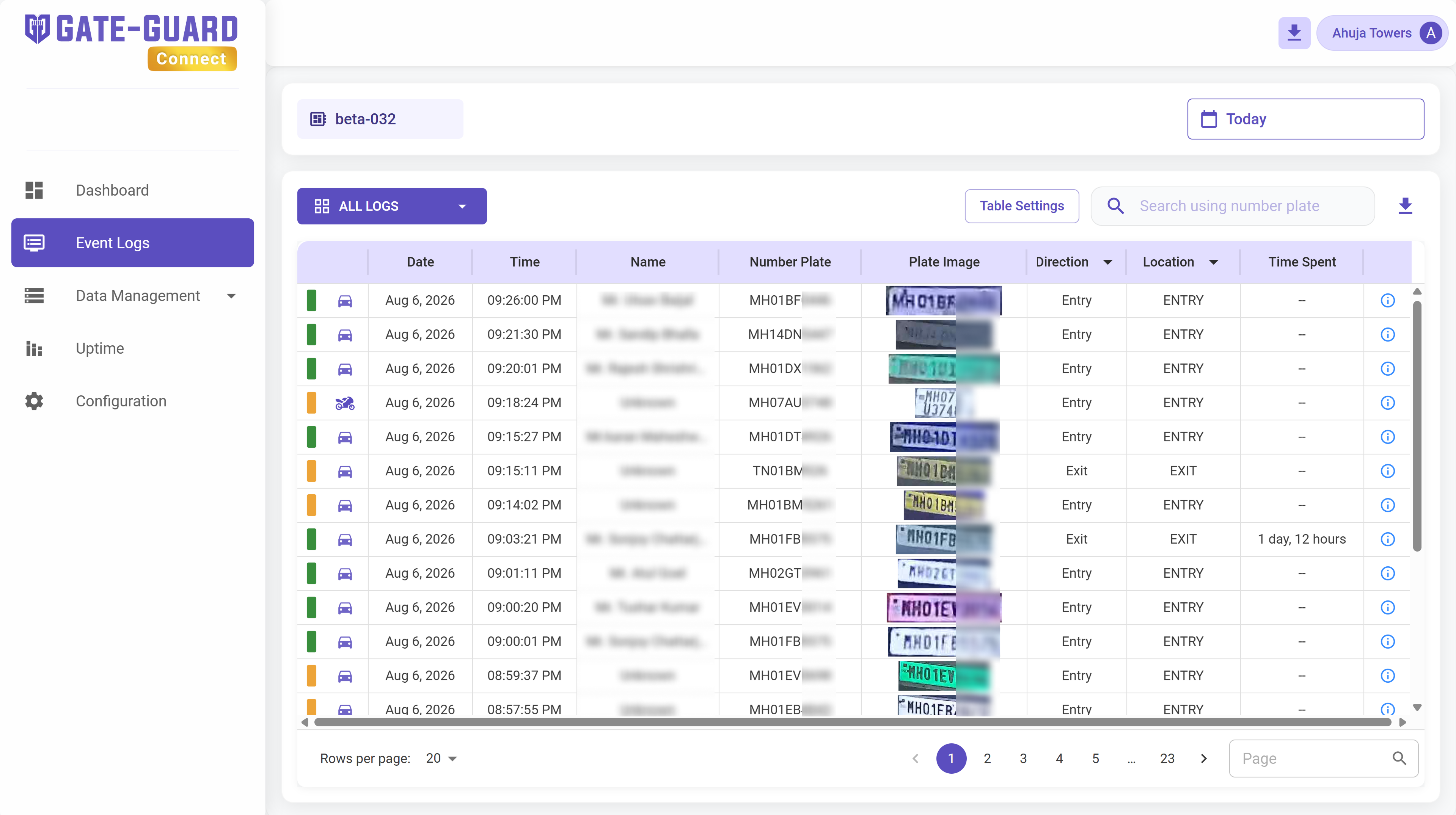This screenshot has width=1456, height=815.
Task: Open Table Settings
Action: [x=1021, y=206]
